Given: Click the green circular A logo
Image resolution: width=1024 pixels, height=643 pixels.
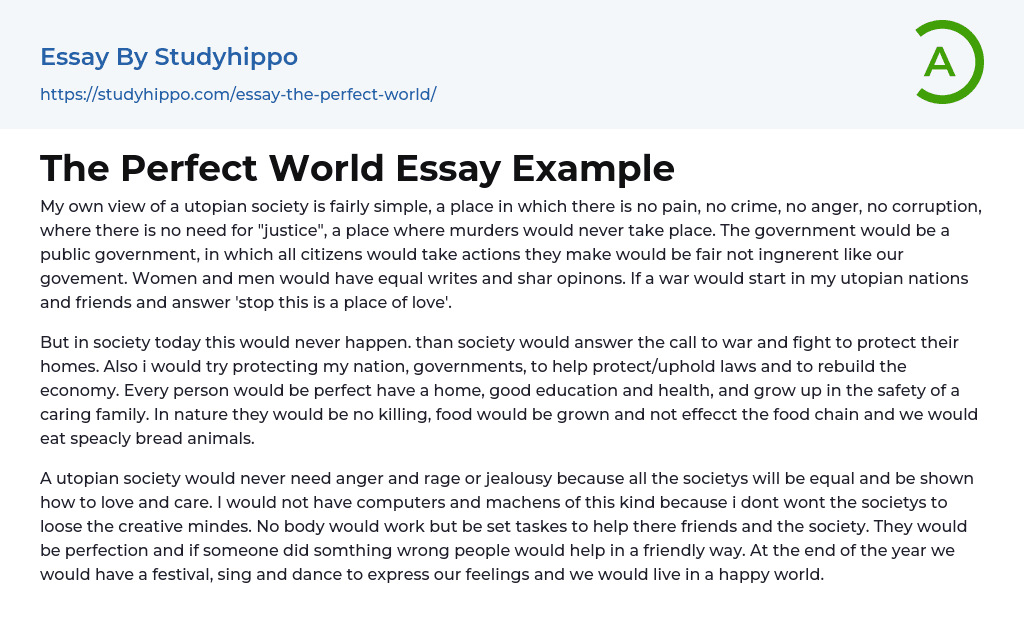Looking at the screenshot, I should [x=949, y=62].
